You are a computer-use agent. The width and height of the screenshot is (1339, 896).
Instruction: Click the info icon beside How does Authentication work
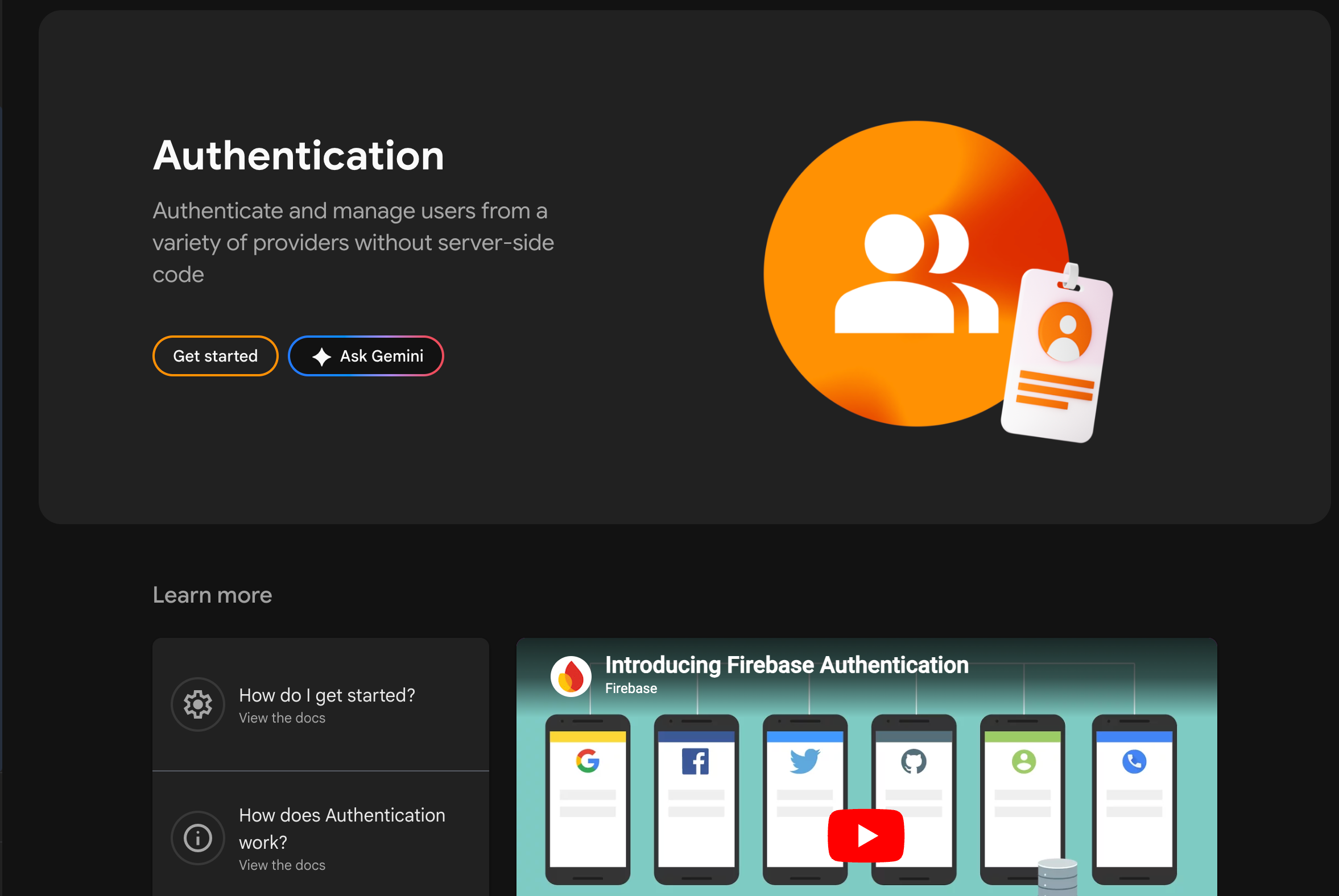198,837
